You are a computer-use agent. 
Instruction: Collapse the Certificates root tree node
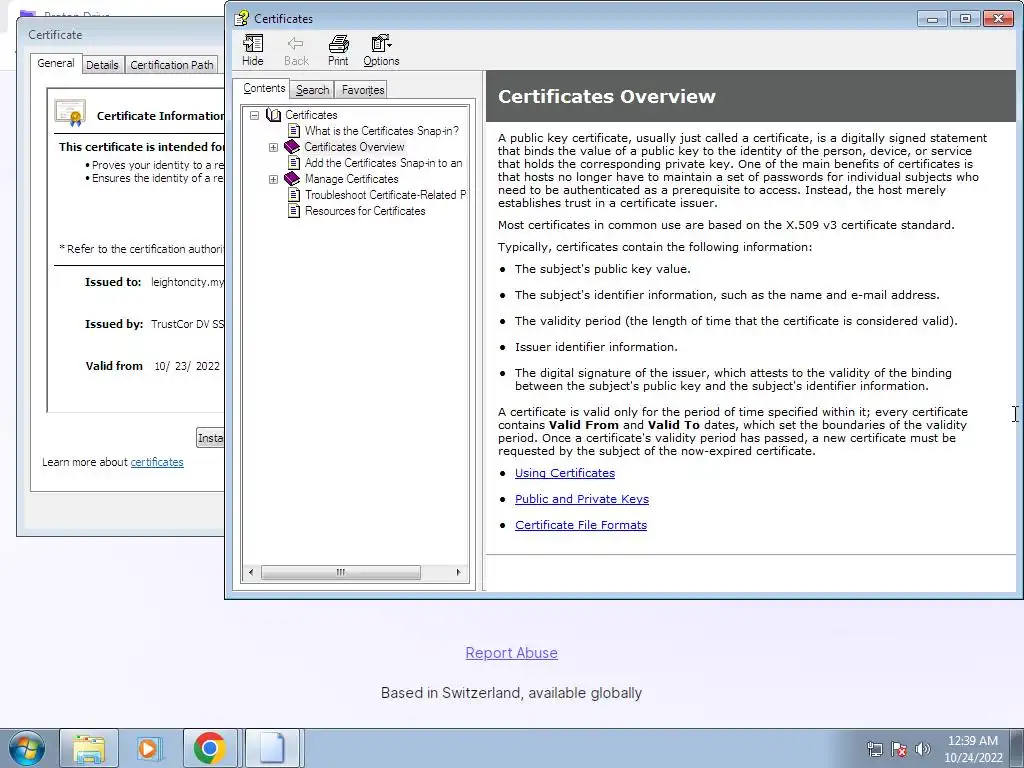(x=254, y=115)
